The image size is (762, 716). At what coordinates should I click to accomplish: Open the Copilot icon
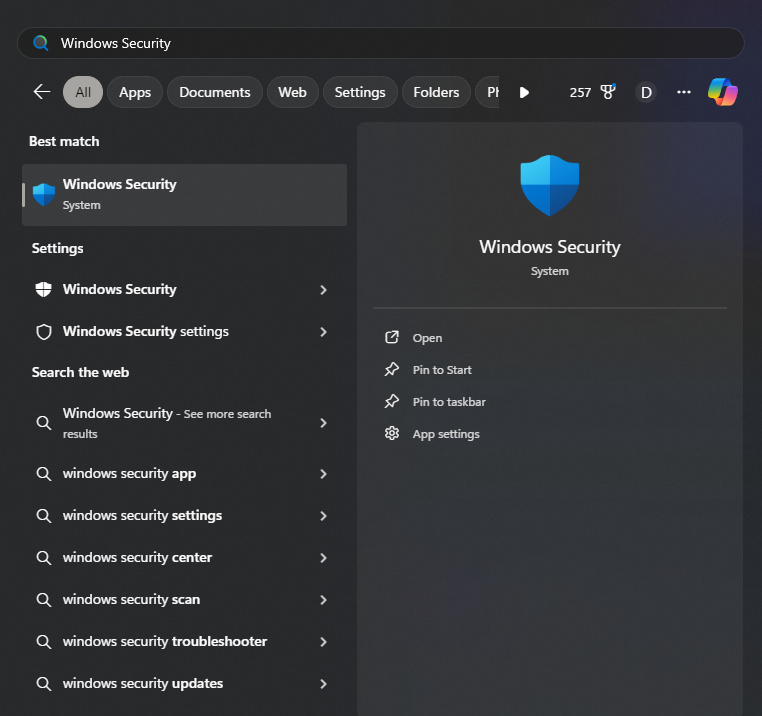coord(722,92)
